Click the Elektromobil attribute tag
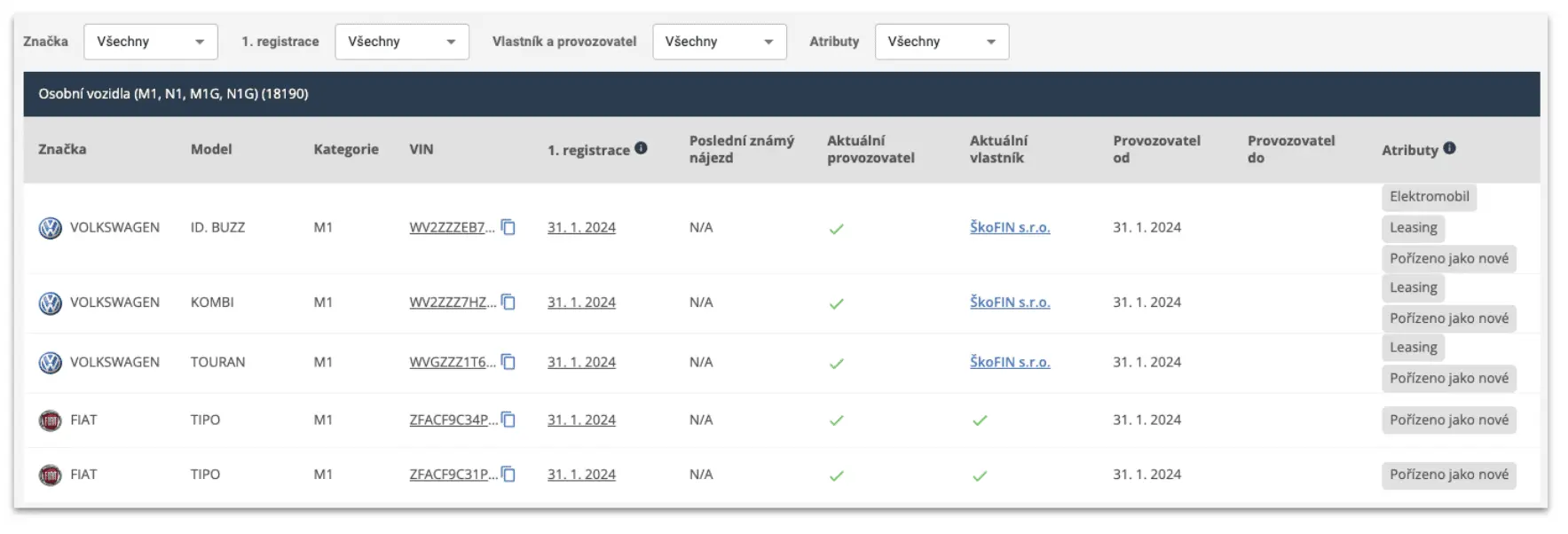Viewport: 1568px width, 534px height. [1429, 197]
